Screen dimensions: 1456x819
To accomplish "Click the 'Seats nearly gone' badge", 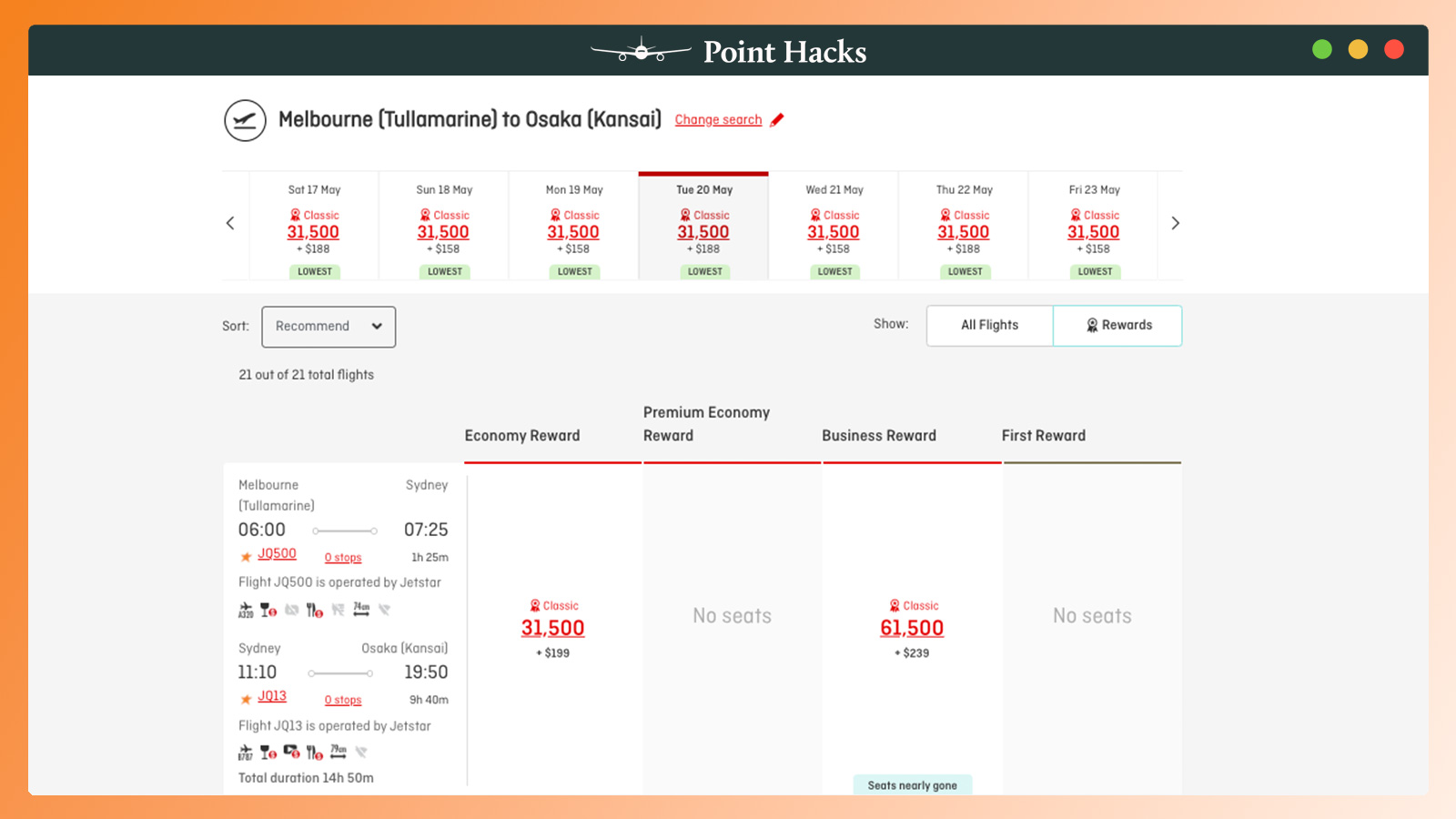I will pos(913,785).
